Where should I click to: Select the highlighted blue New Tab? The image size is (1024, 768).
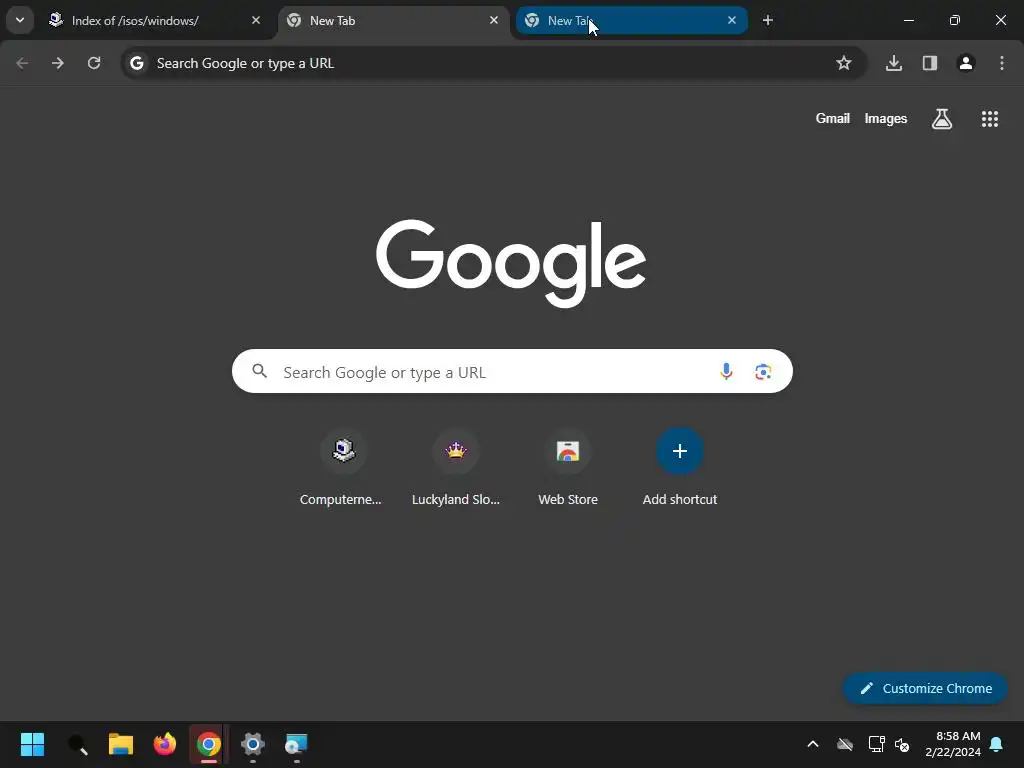point(632,20)
